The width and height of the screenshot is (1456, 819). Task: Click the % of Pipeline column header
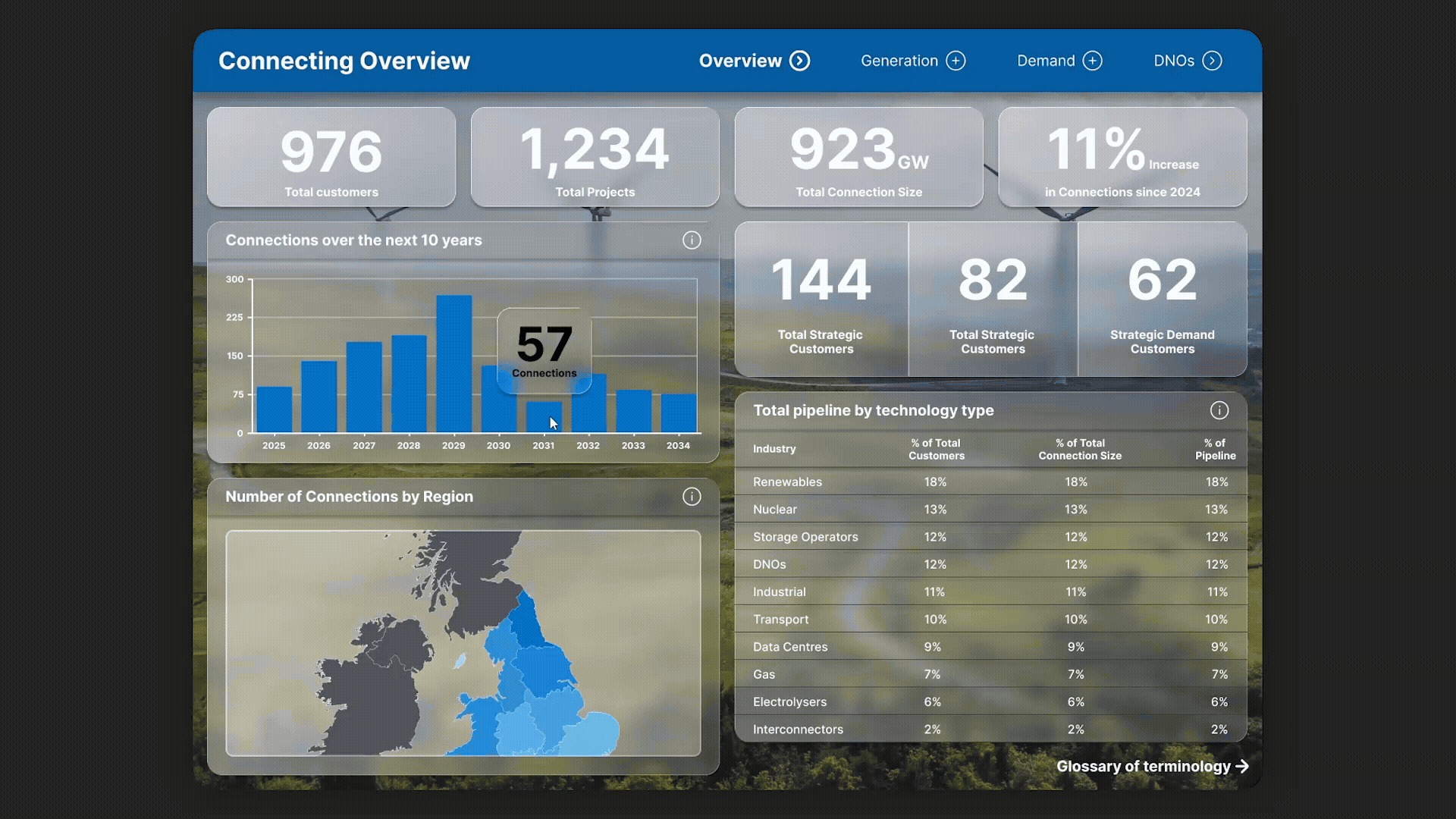[1216, 449]
